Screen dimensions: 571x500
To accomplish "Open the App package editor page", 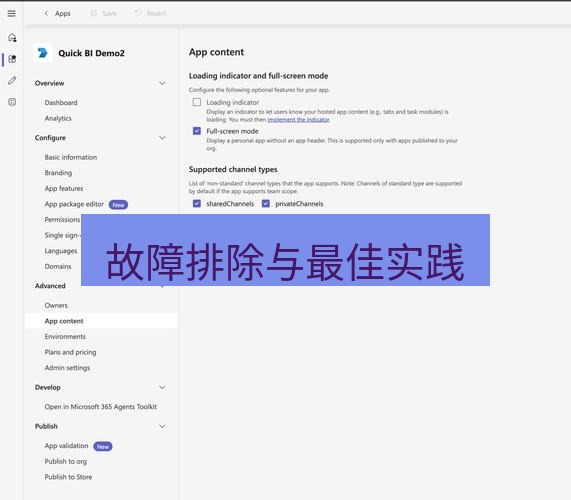I will (x=74, y=204).
